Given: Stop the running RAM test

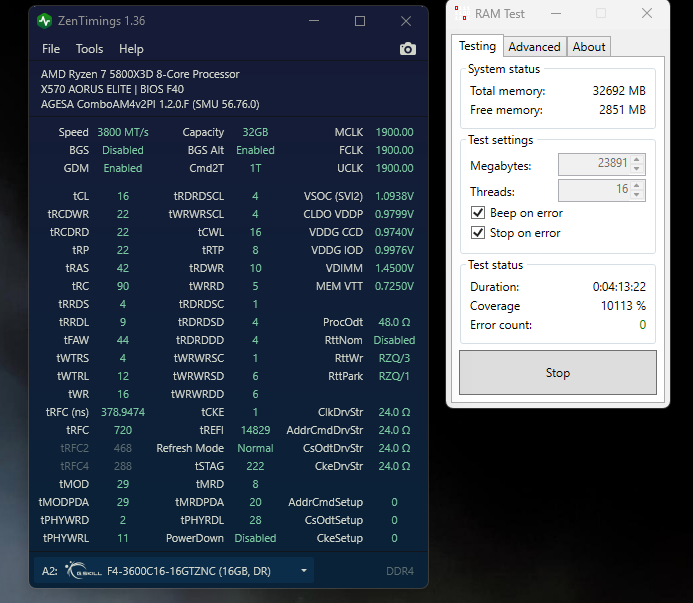Looking at the screenshot, I should (x=558, y=373).
